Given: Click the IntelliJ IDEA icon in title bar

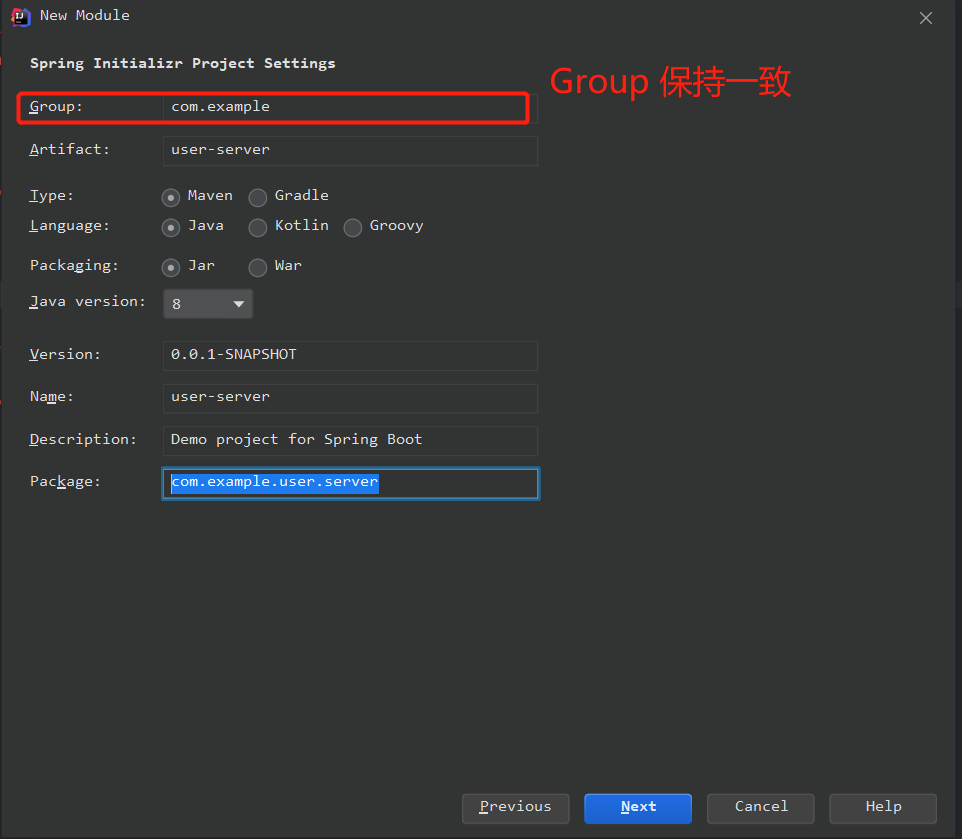Looking at the screenshot, I should [20, 17].
